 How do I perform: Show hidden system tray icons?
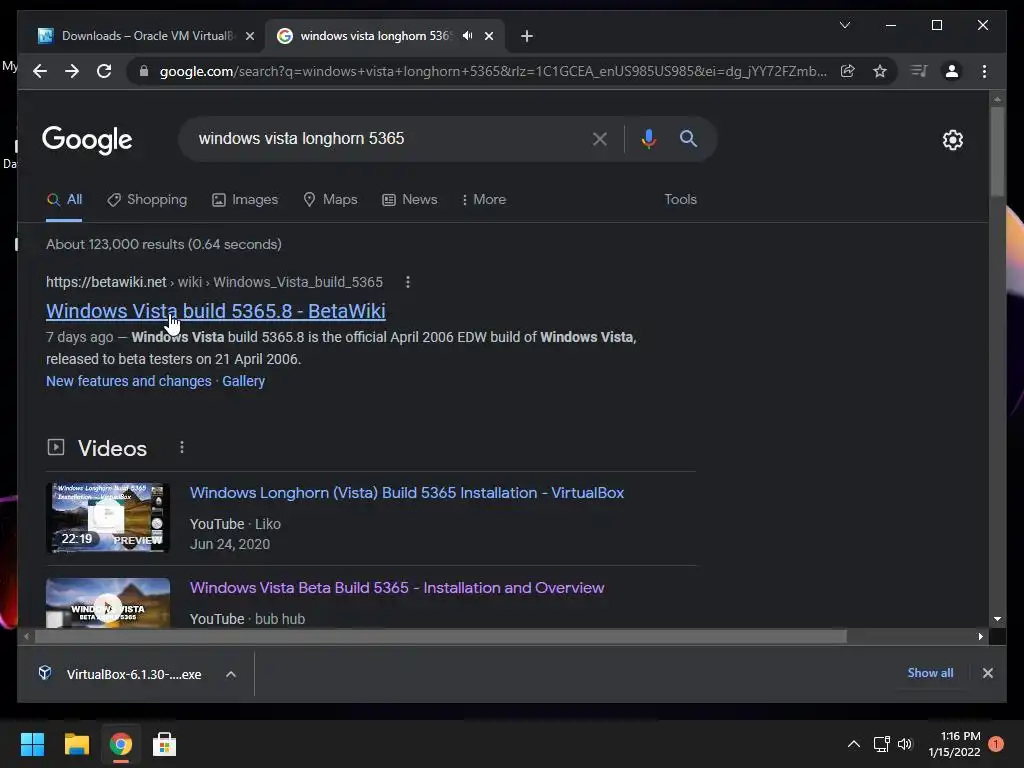[854, 744]
